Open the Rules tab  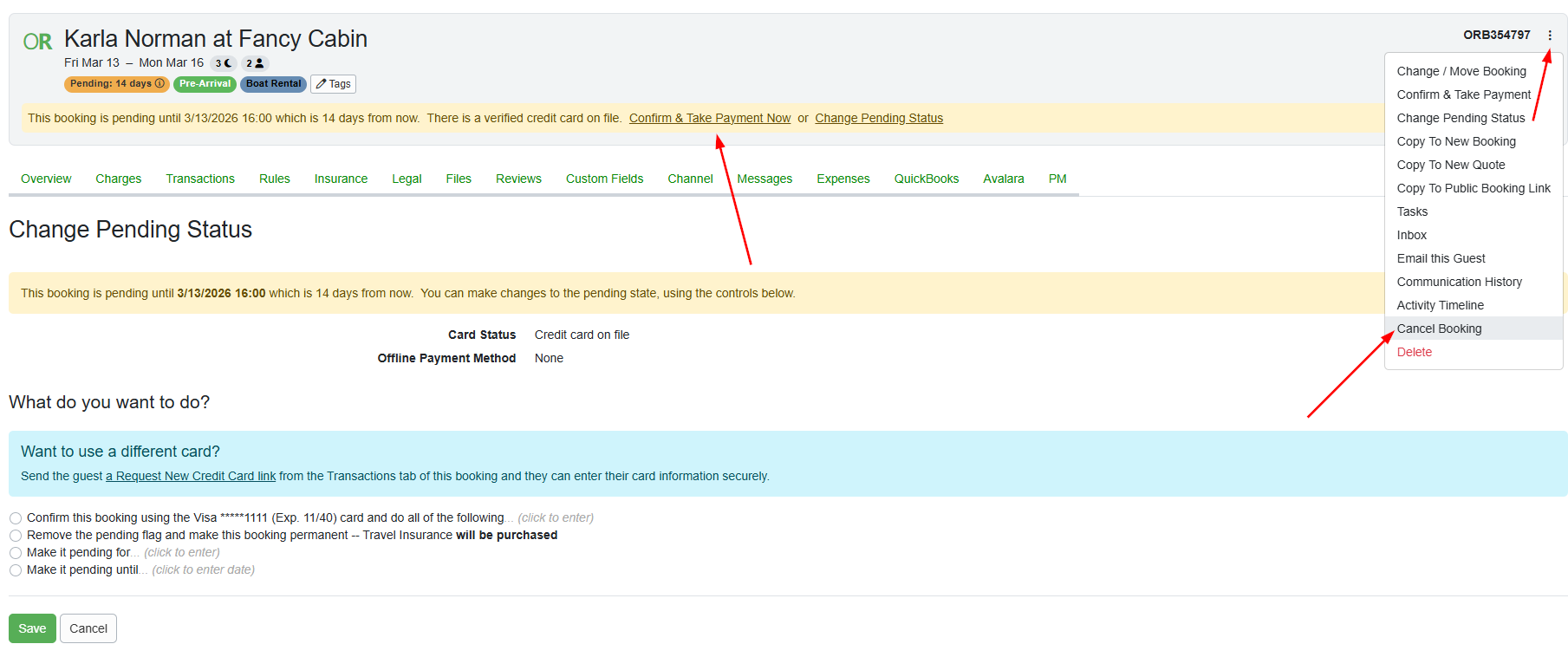(275, 179)
